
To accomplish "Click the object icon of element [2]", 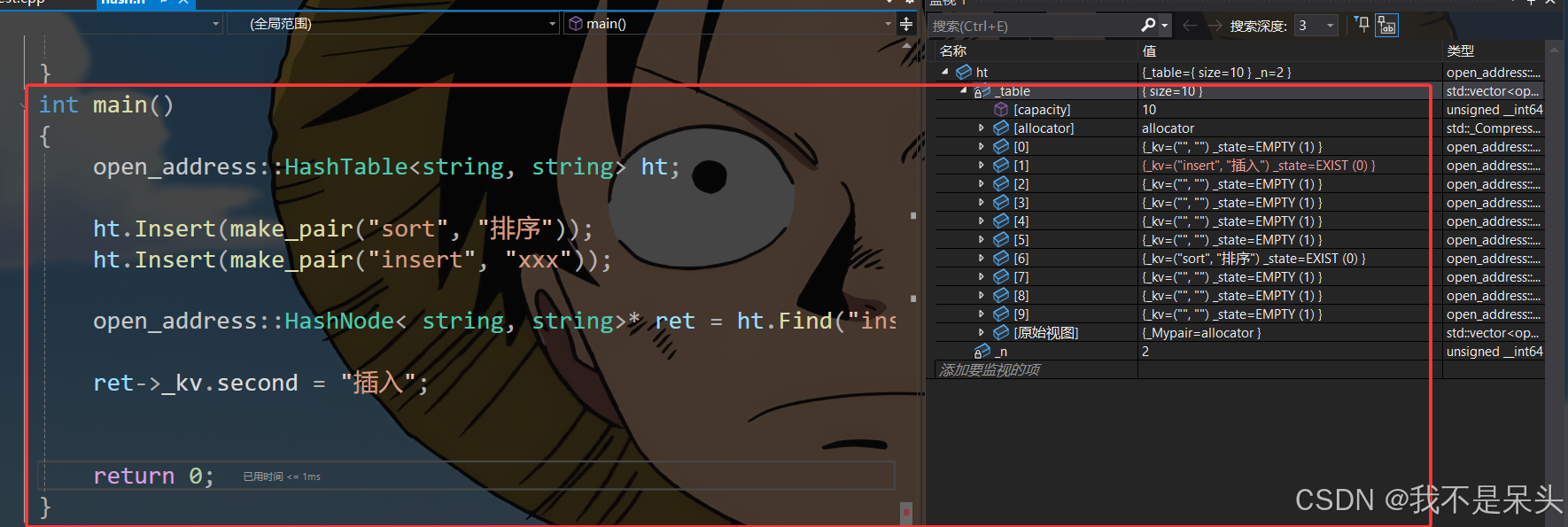I will [x=1001, y=184].
